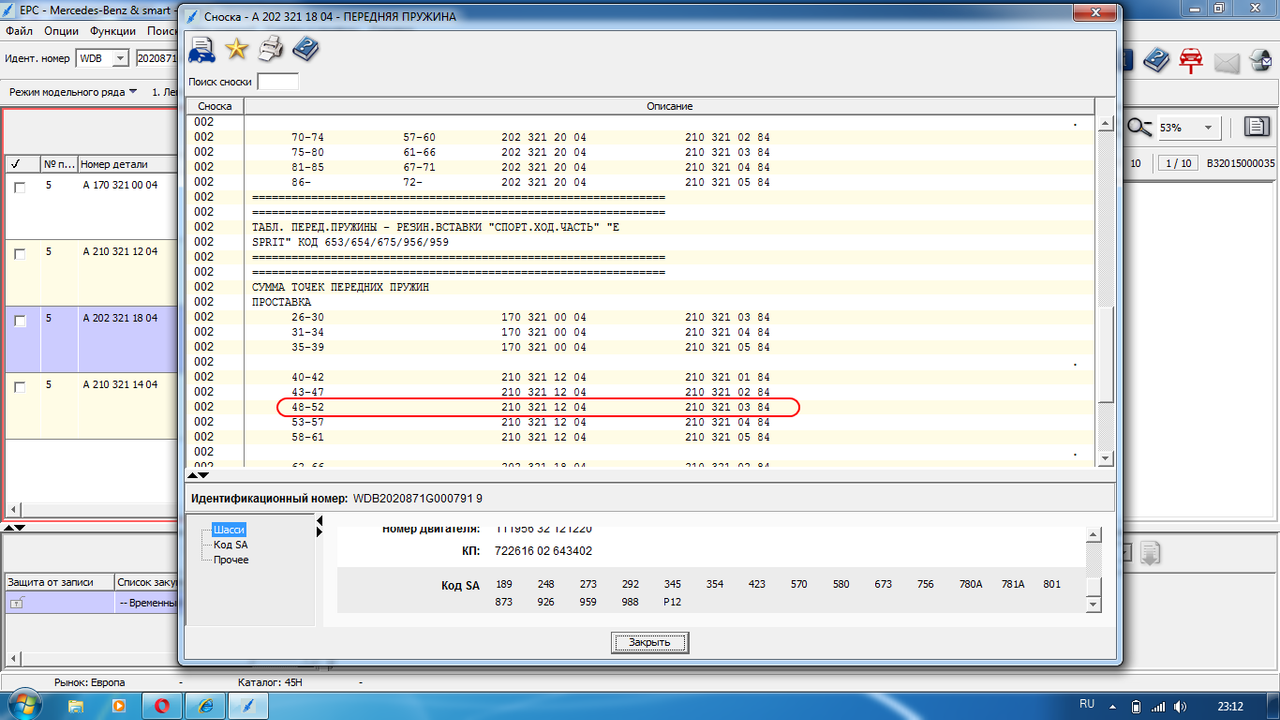Open the help book icon in the main EPC toolbar
Image resolution: width=1280 pixels, height=720 pixels.
[1156, 60]
